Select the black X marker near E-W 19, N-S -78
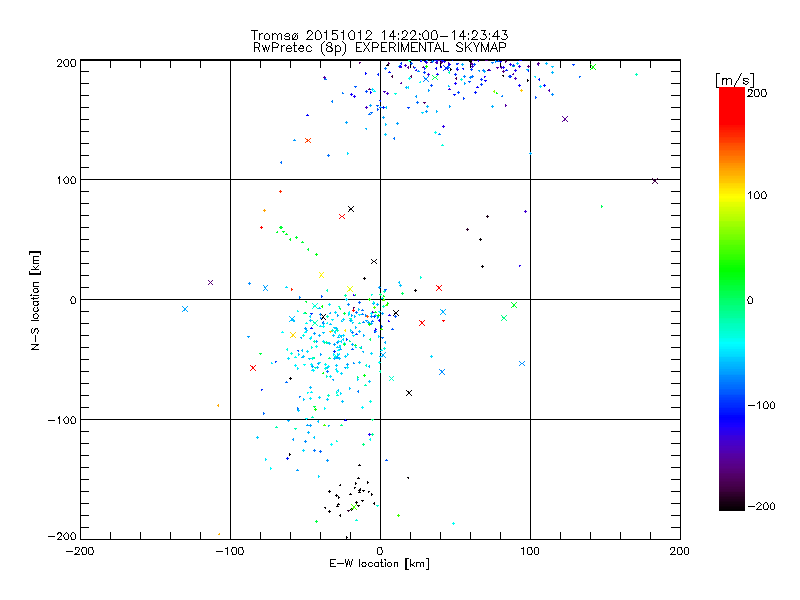Screen dimensions: 800x600 (x=409, y=393)
